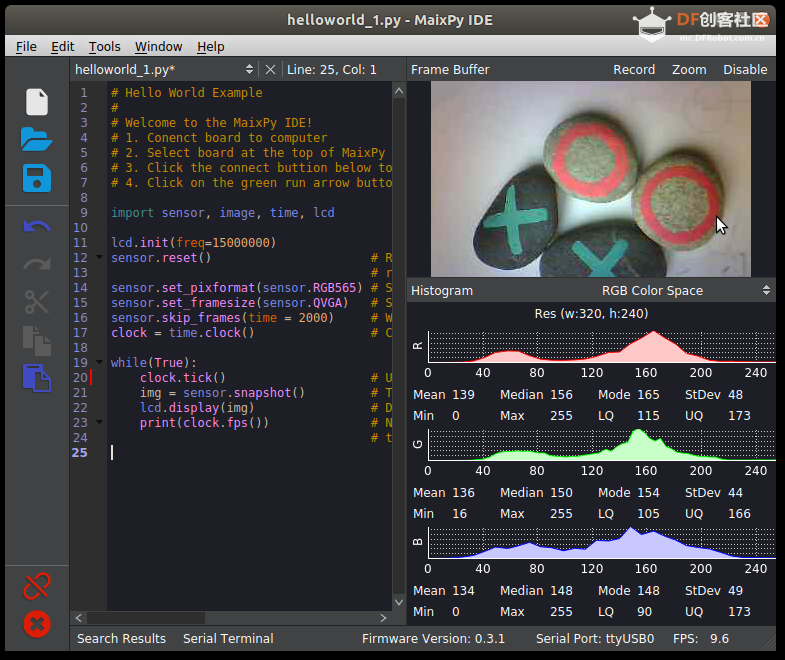The width and height of the screenshot is (785, 660).
Task: Click the 'import sensor, image, time, lcd' line
Action: pos(222,213)
